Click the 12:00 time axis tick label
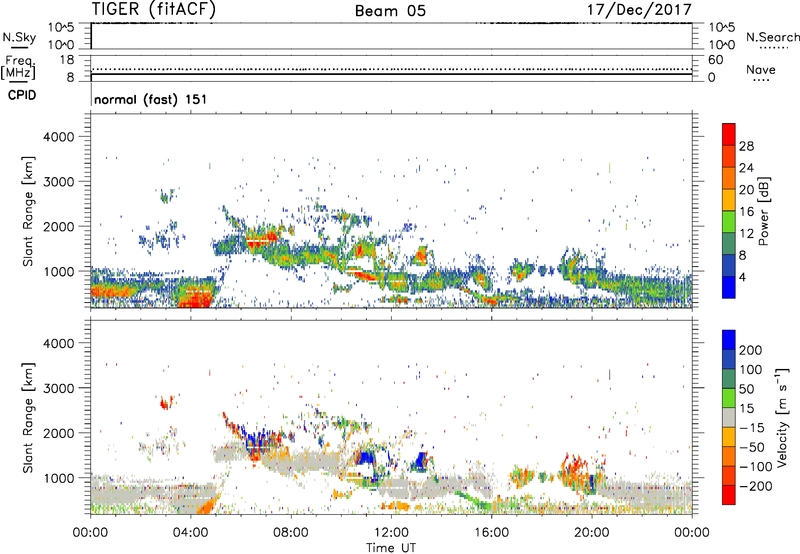This screenshot has height=554, width=800. (391, 533)
